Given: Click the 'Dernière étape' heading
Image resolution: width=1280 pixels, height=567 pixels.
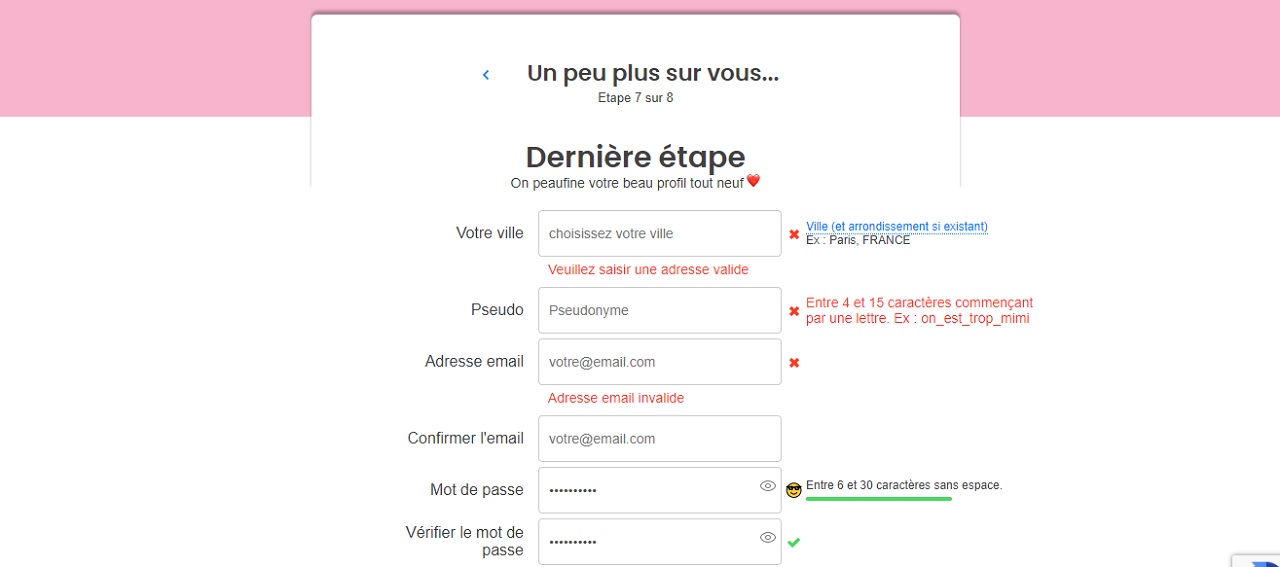Looking at the screenshot, I should 636,157.
